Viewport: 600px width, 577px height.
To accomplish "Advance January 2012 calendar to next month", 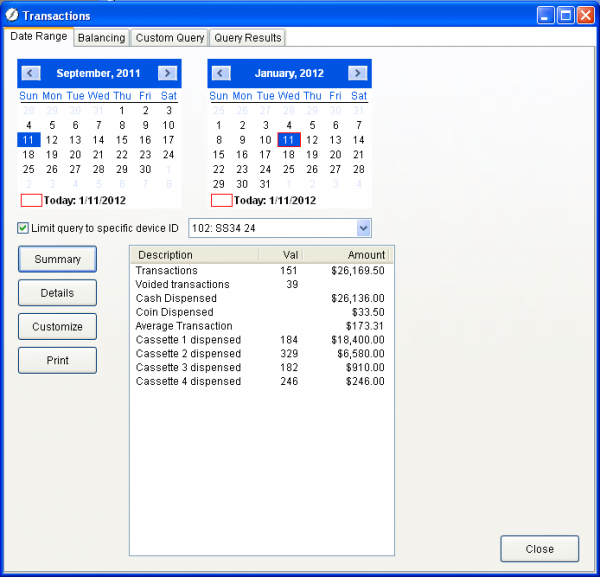I will 357,73.
